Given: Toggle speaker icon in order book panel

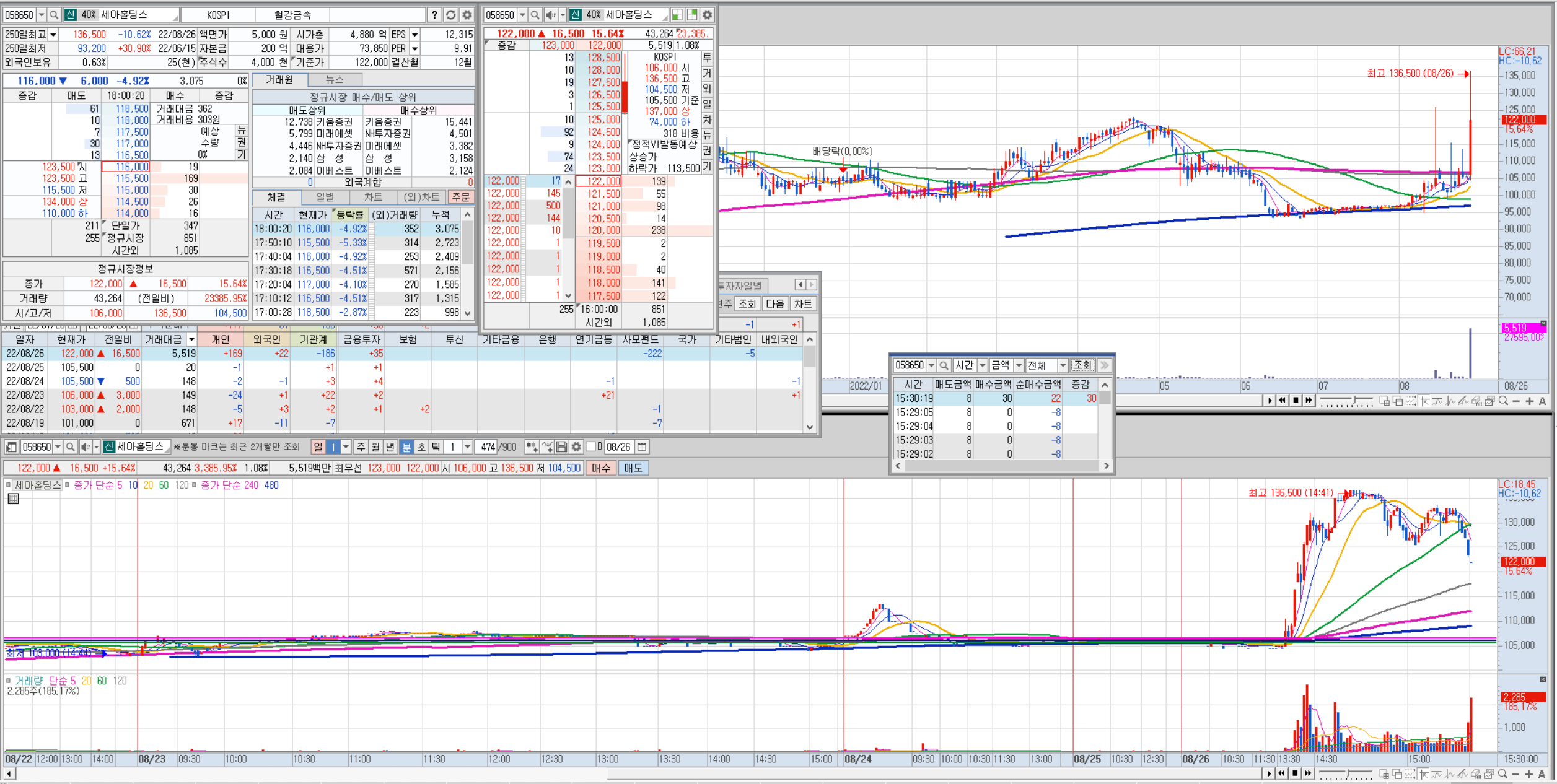Looking at the screenshot, I should (x=550, y=15).
